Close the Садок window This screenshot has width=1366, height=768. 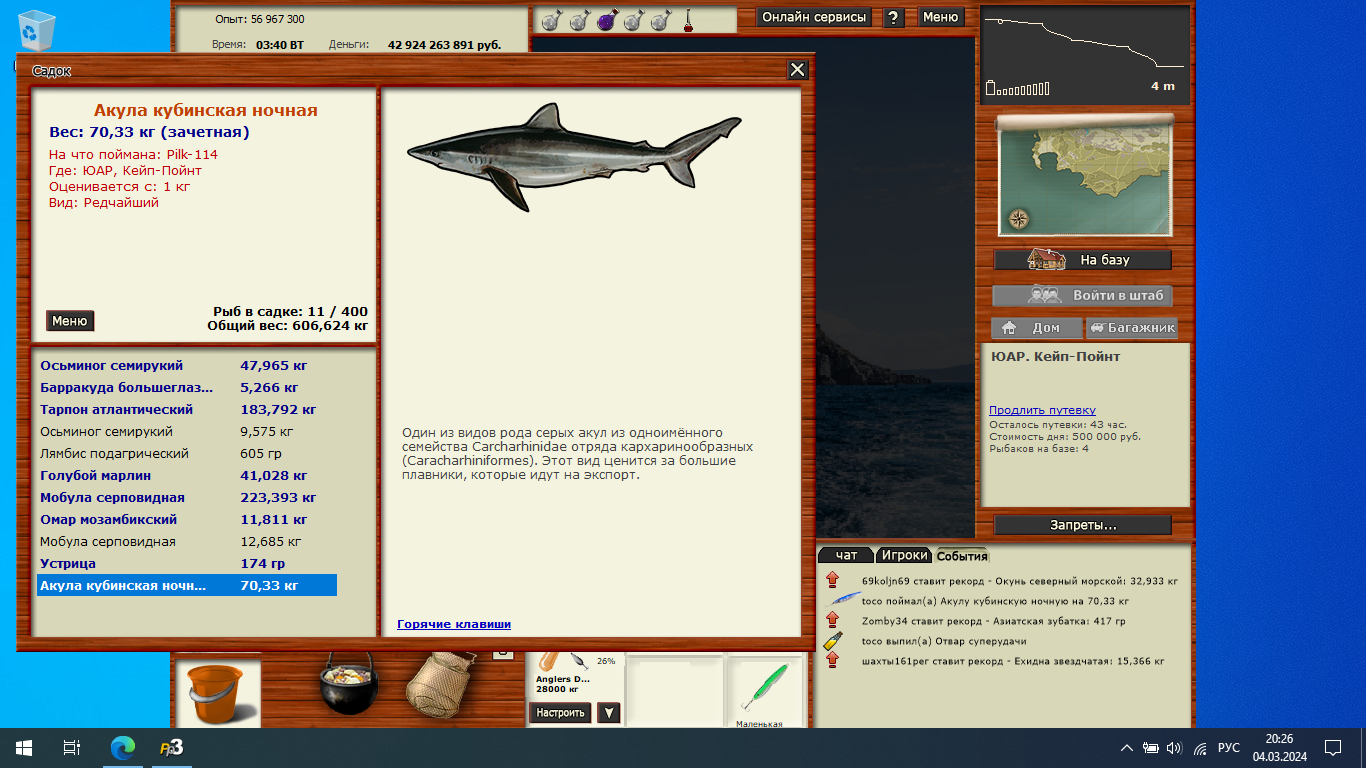pyautogui.click(x=797, y=69)
